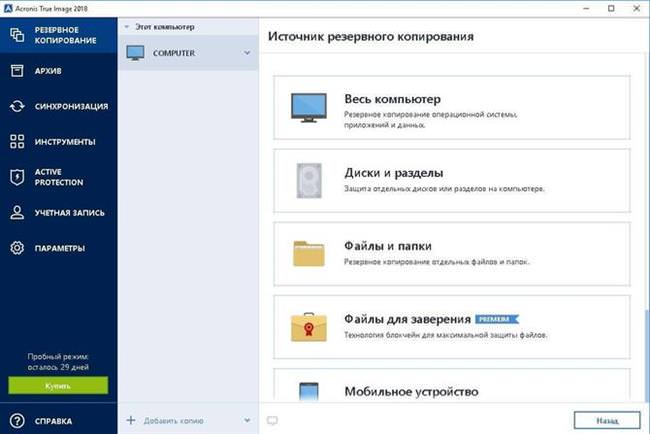Screen dimensions: 650x434
Task: Click the Назад button
Action: 607,420
